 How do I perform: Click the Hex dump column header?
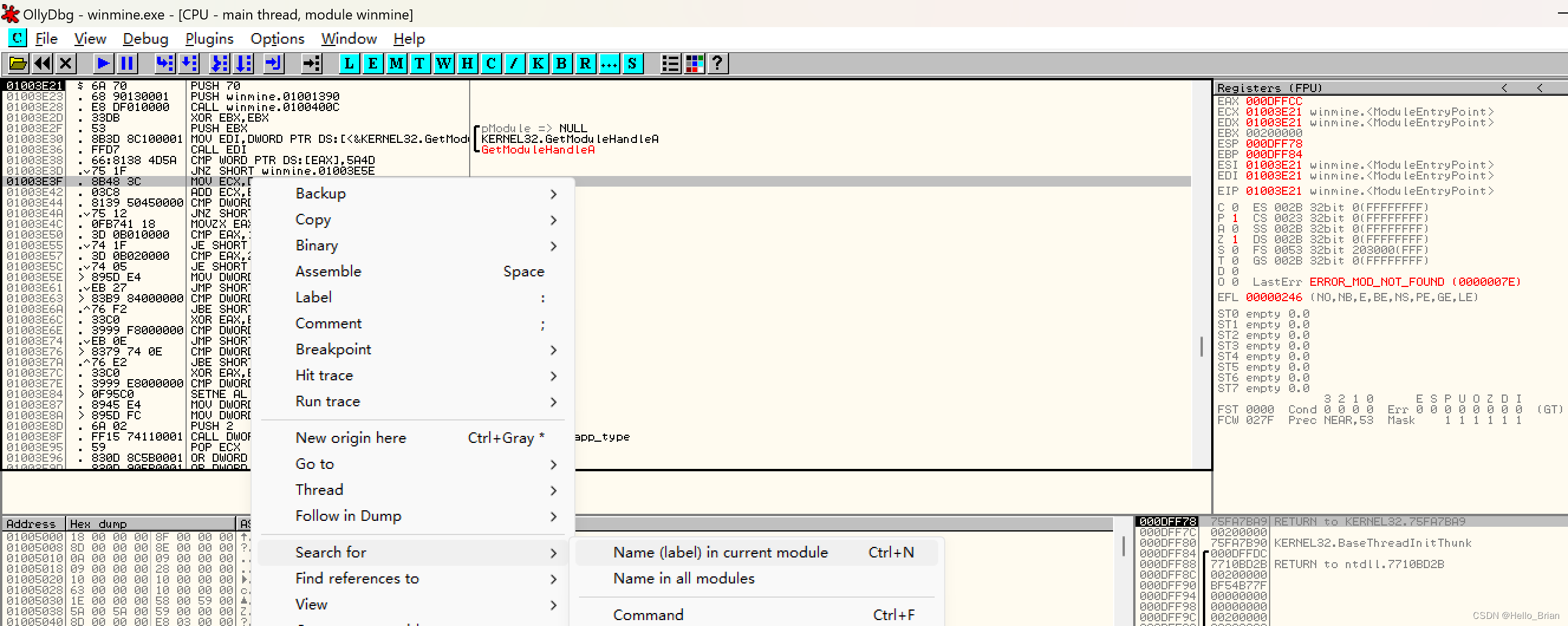[151, 524]
